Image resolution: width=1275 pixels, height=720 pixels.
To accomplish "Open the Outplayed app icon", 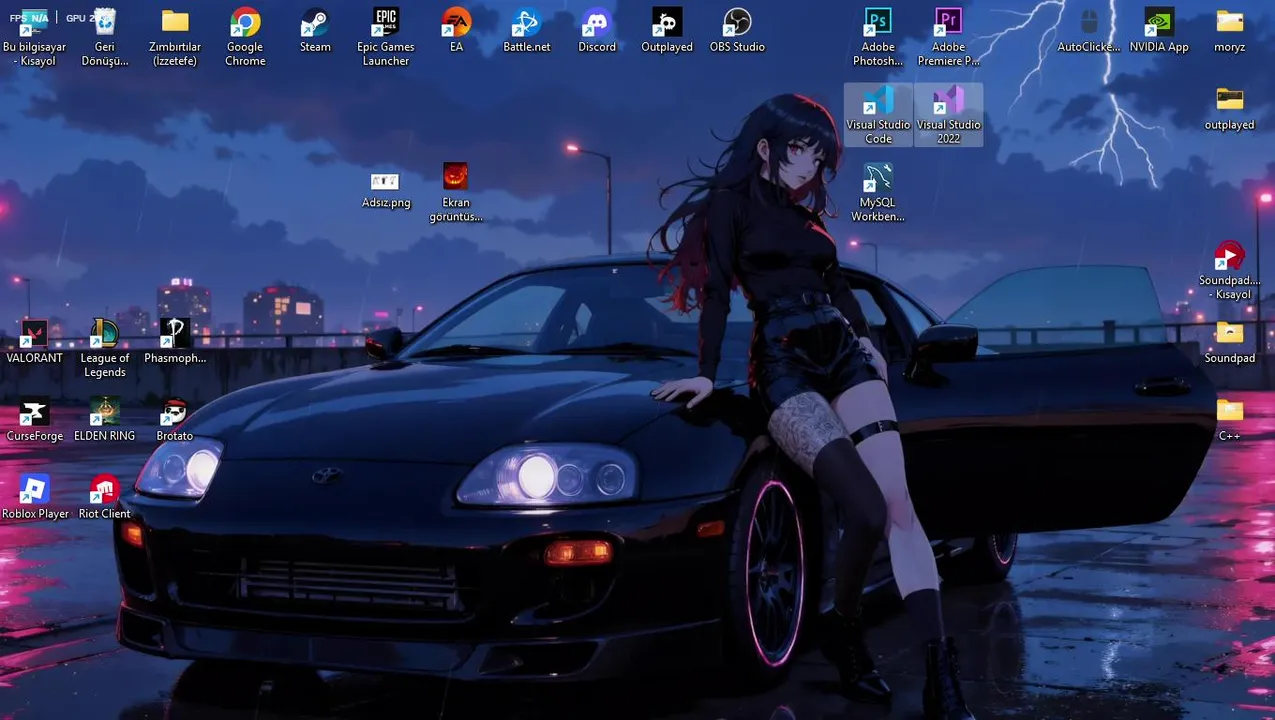I will pyautogui.click(x=667, y=30).
